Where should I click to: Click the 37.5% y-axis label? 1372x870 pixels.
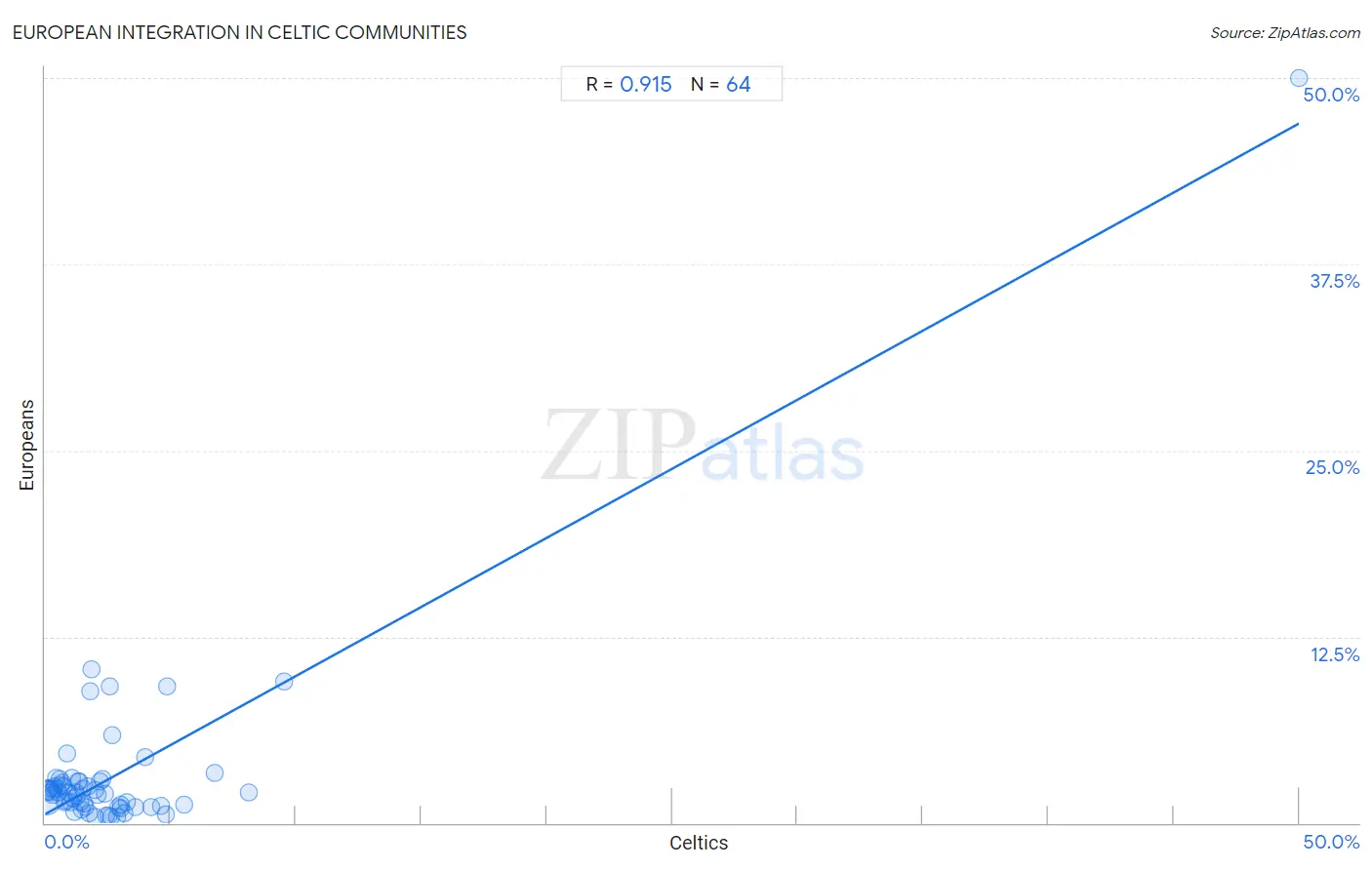click(x=1334, y=281)
